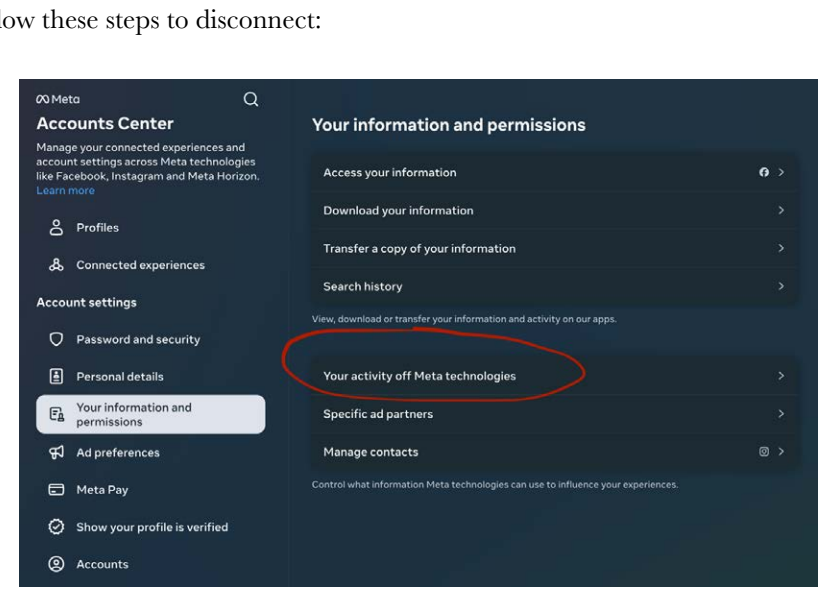Click the verified badge icon

56,527
